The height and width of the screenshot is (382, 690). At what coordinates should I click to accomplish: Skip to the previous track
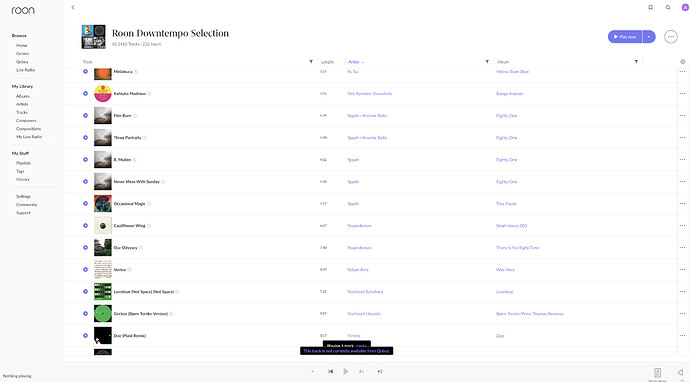[x=330, y=371]
